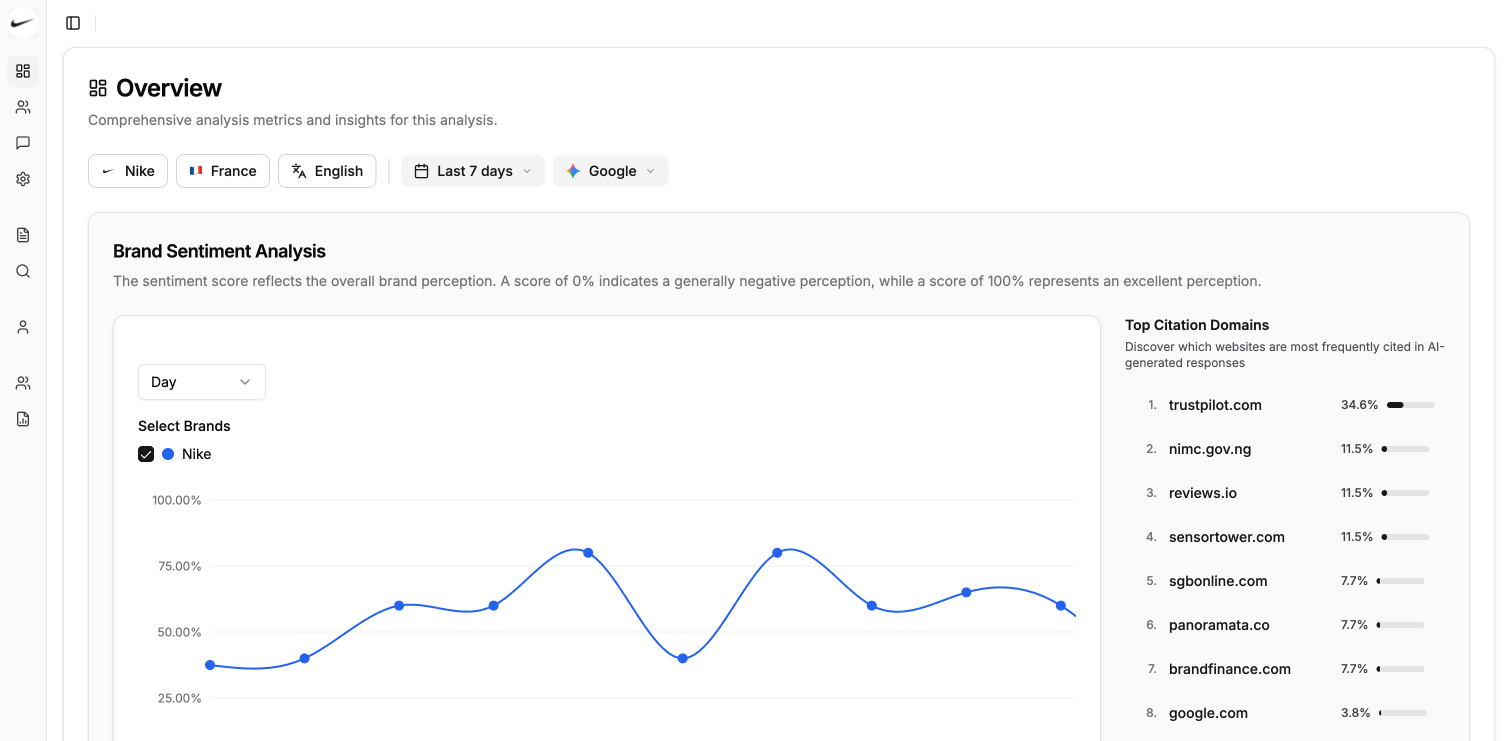The width and height of the screenshot is (1511, 741).
Task: Click the English language filter button
Action: [x=327, y=171]
